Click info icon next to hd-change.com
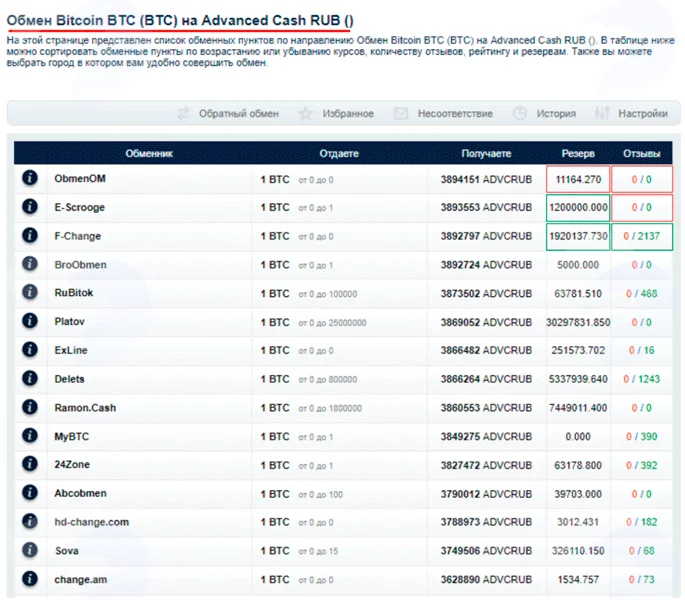Screen dimensions: 685x600 point(30,521)
